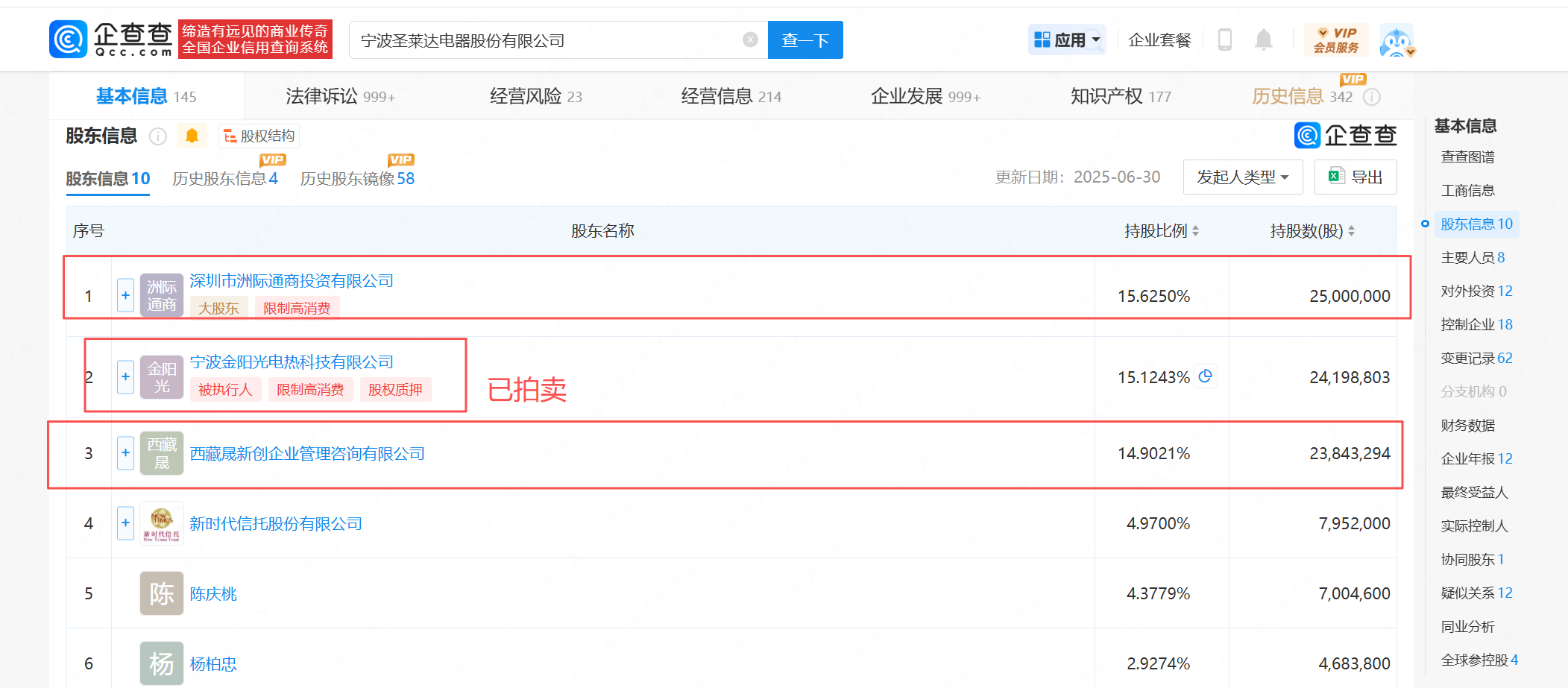This screenshot has height=688, width=1568.
Task: Open the notification bell in header
Action: [1263, 40]
